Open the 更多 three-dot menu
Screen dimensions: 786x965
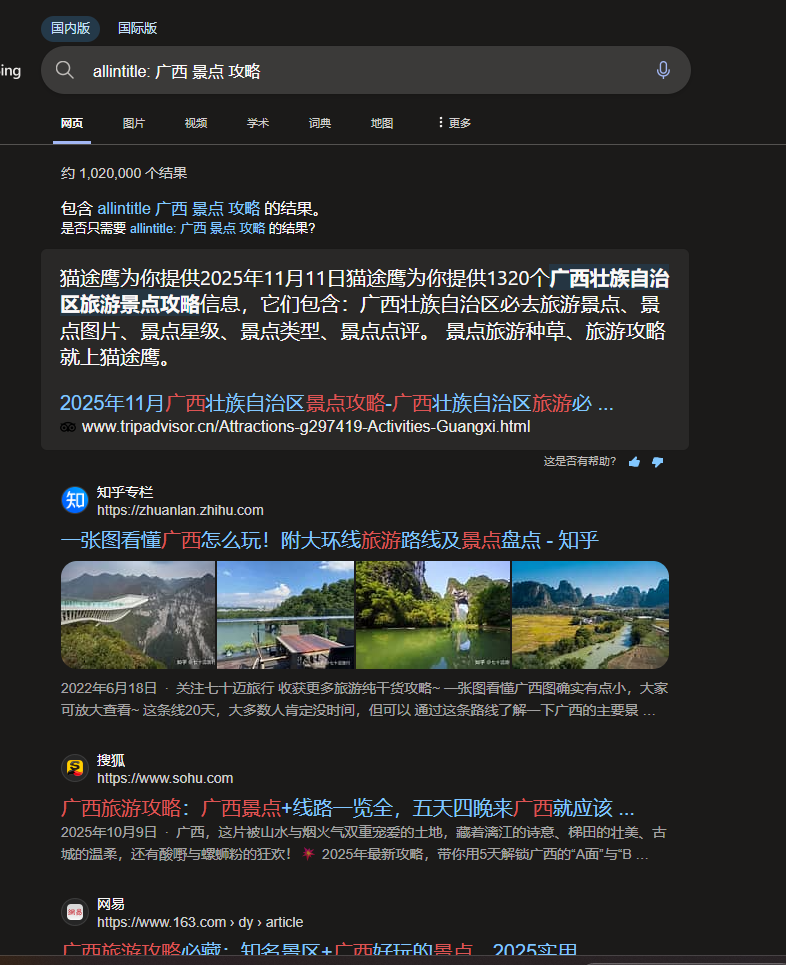[x=454, y=123]
